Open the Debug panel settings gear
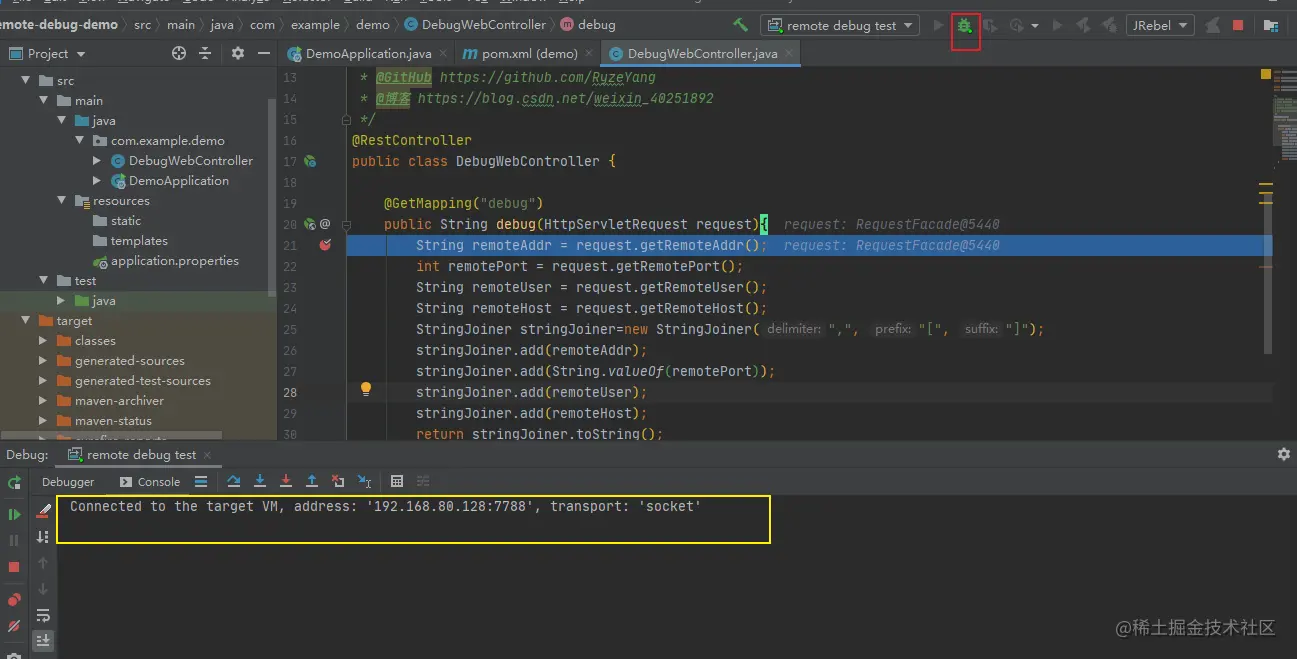 pyautogui.click(x=1284, y=454)
